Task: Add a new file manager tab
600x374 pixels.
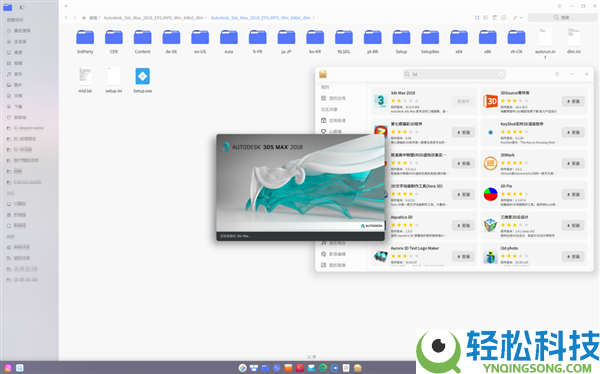Action: coord(66,6)
